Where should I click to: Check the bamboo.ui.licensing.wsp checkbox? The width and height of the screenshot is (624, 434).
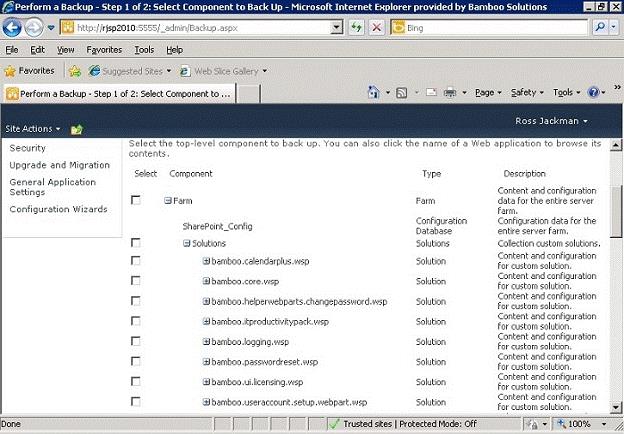point(136,381)
